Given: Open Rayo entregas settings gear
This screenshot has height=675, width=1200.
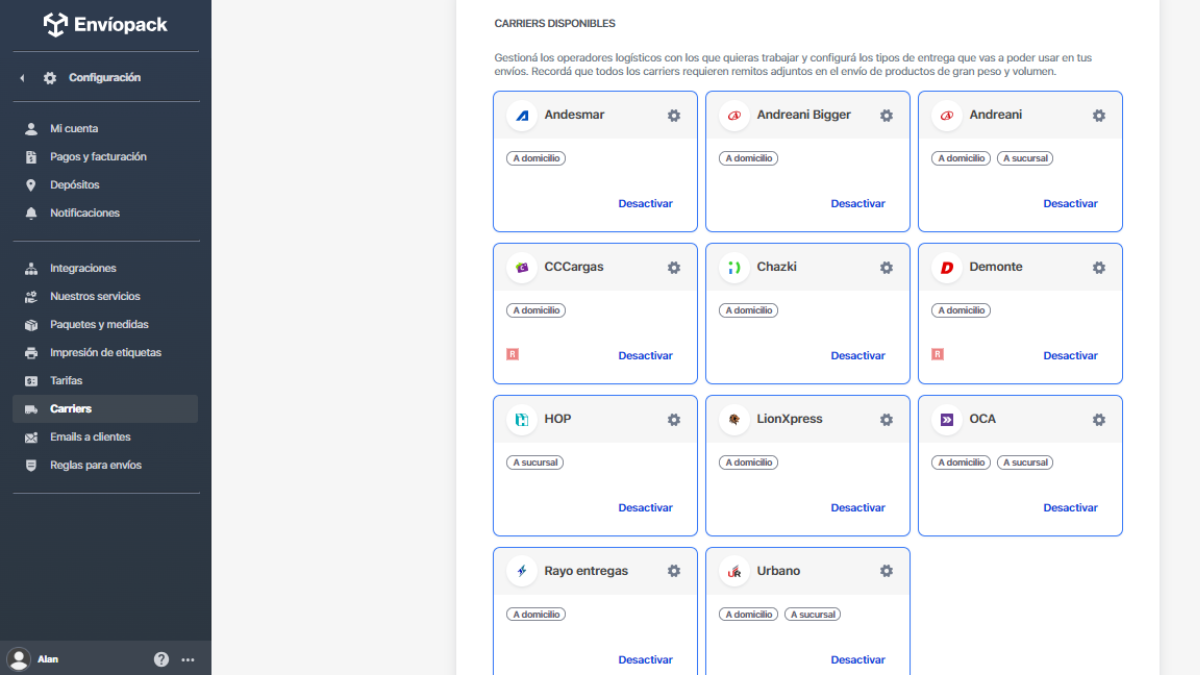Looking at the screenshot, I should (674, 571).
